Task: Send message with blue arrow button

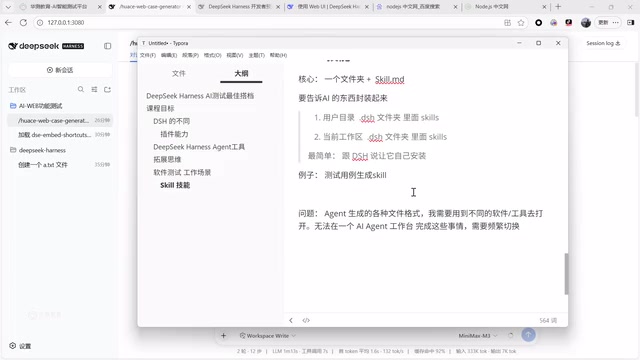Action: point(529,335)
